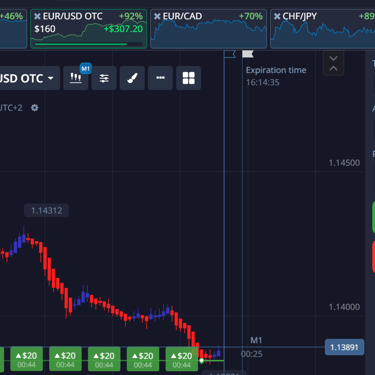Click the 1.13891 current price label
Image resolution: width=375 pixels, height=375 pixels.
click(x=344, y=347)
